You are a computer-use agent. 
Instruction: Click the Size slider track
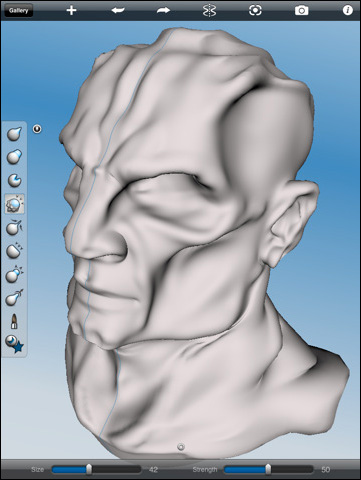click(97, 470)
